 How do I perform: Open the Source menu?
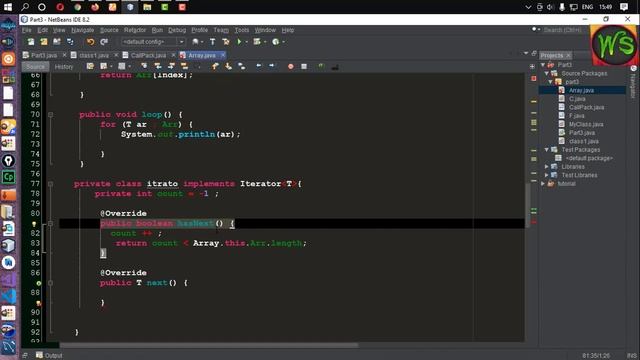tap(109, 30)
